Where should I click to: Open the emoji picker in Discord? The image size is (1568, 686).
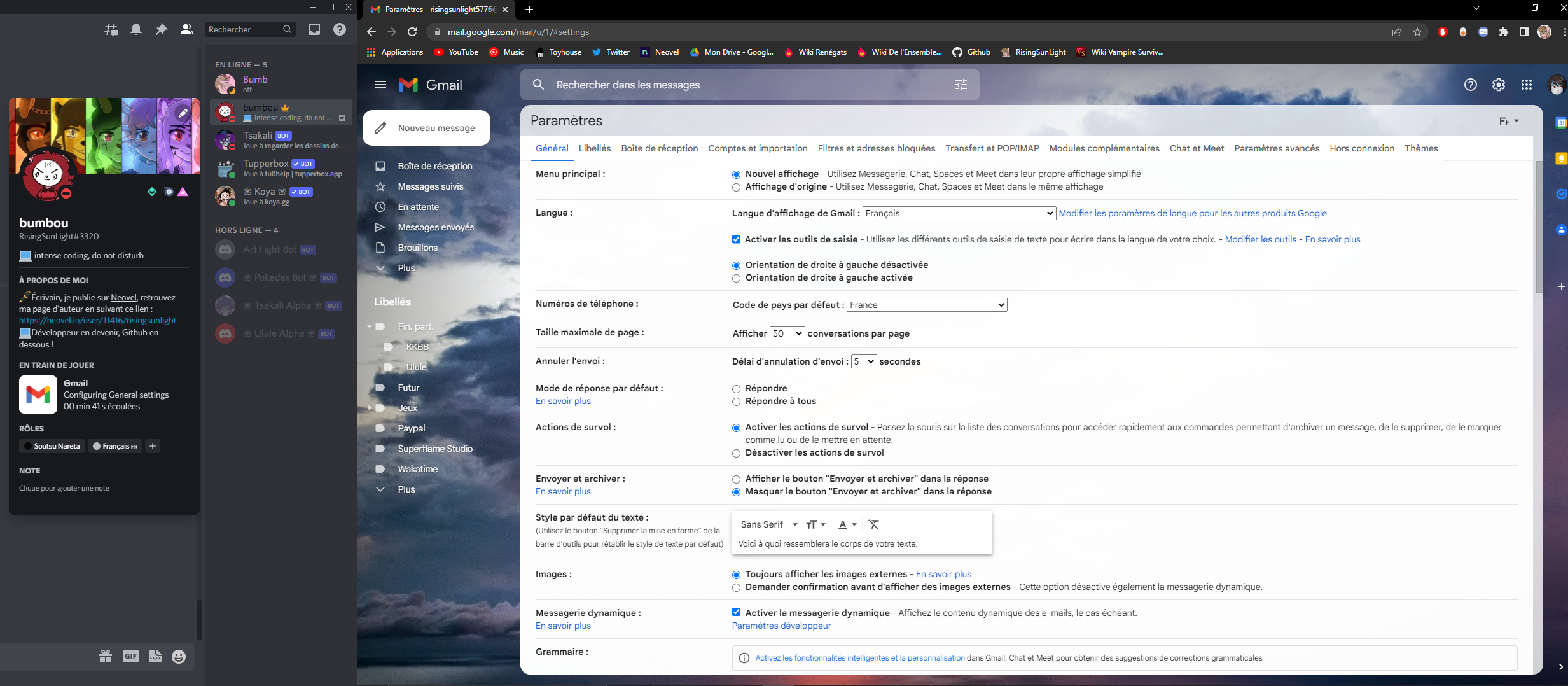(x=178, y=656)
